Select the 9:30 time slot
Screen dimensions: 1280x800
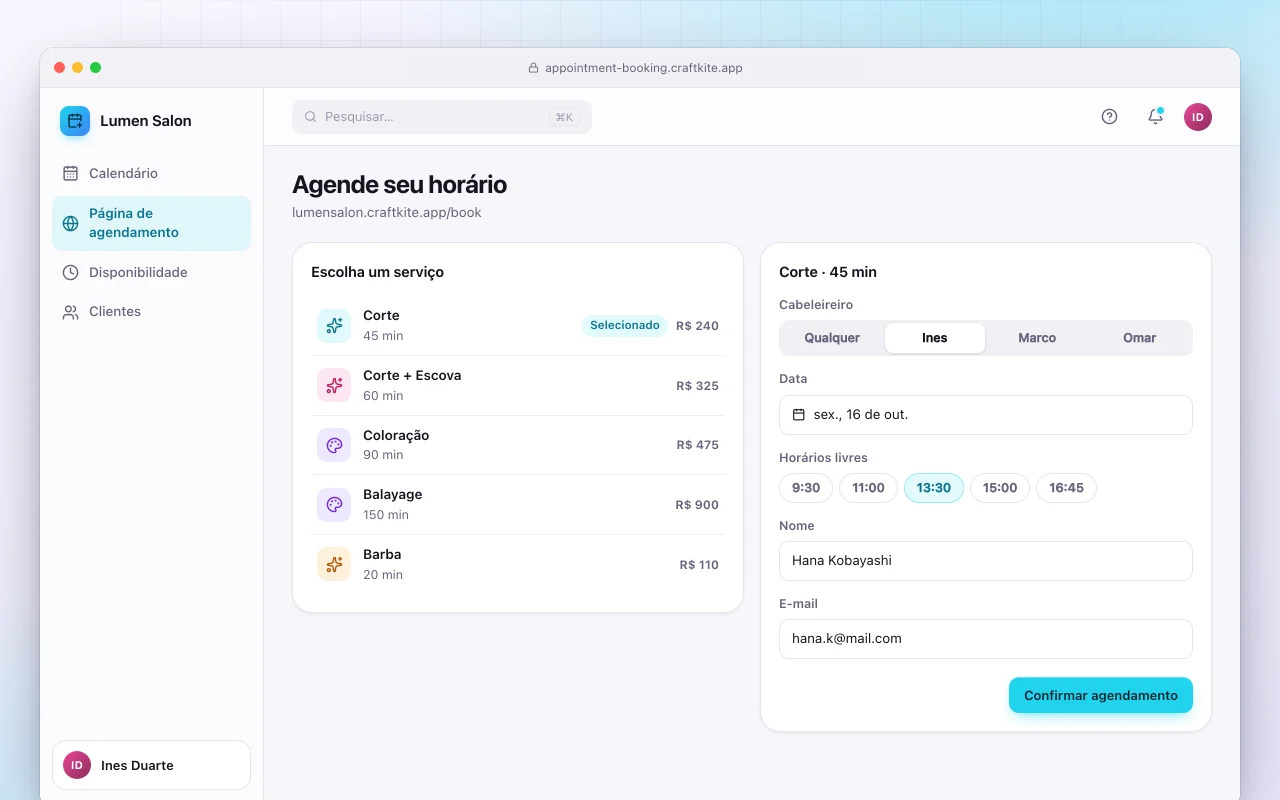click(x=806, y=488)
